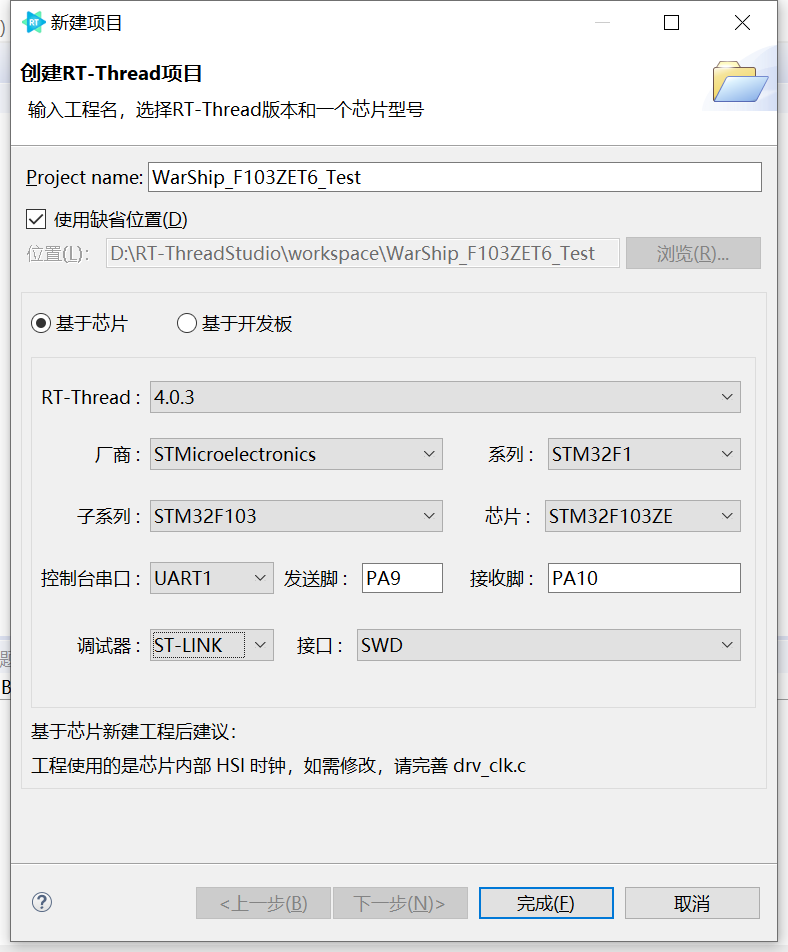Expand the SWD interface dropdown
788x952 pixels.
pos(548,645)
